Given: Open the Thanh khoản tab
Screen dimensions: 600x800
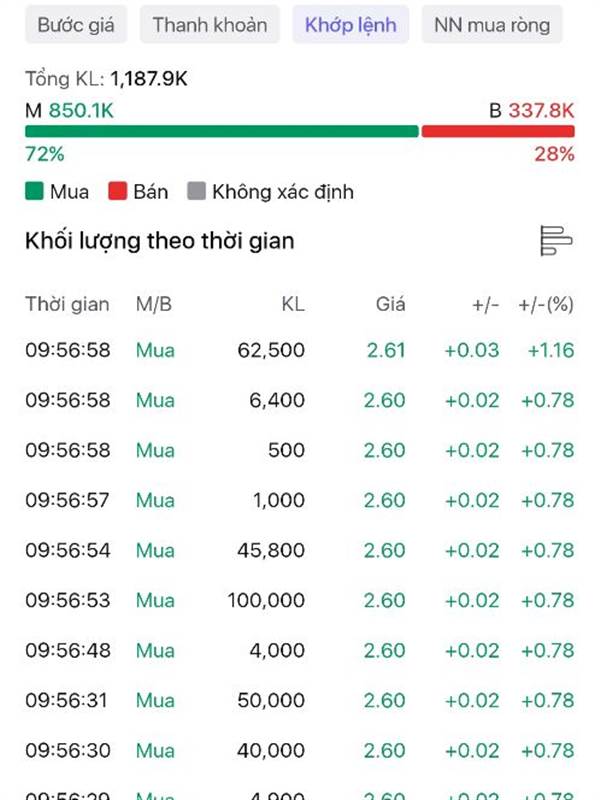Looking at the screenshot, I should [210, 24].
